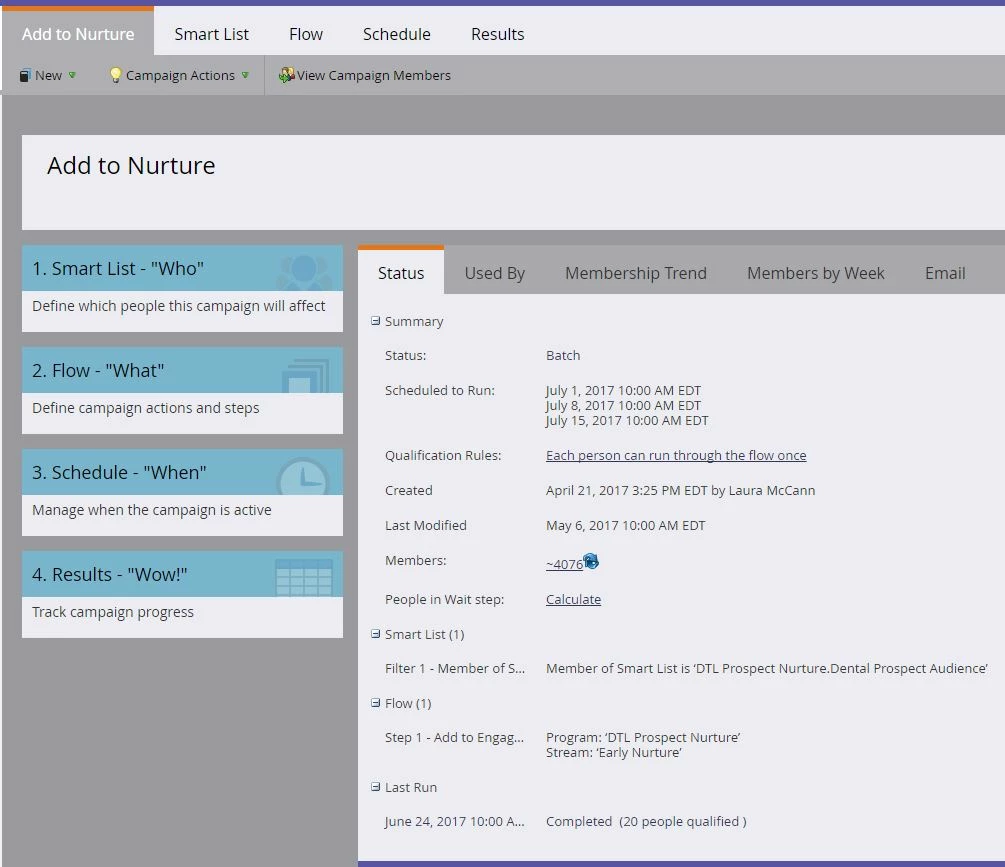Viewport: 1005px width, 867px height.
Task: Click the Last Modified 'May 6, 2017' value
Action: point(626,525)
